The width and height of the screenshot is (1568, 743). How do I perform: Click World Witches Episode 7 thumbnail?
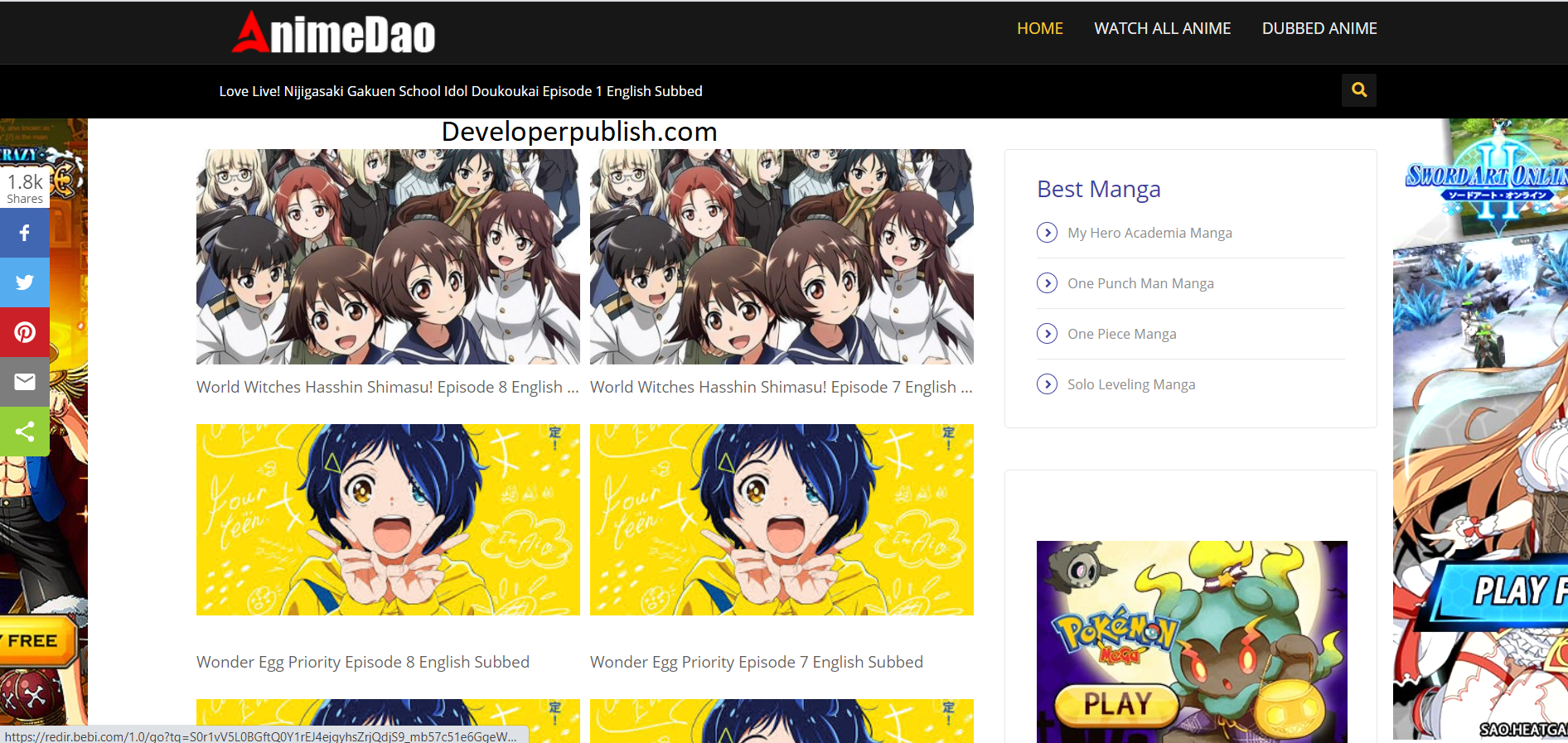tap(782, 257)
